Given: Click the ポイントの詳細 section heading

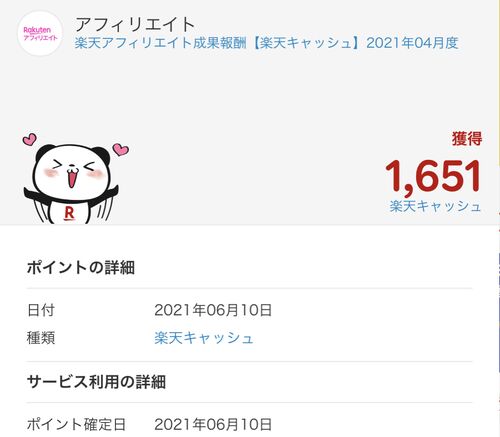Looking at the screenshot, I should (x=81, y=268).
